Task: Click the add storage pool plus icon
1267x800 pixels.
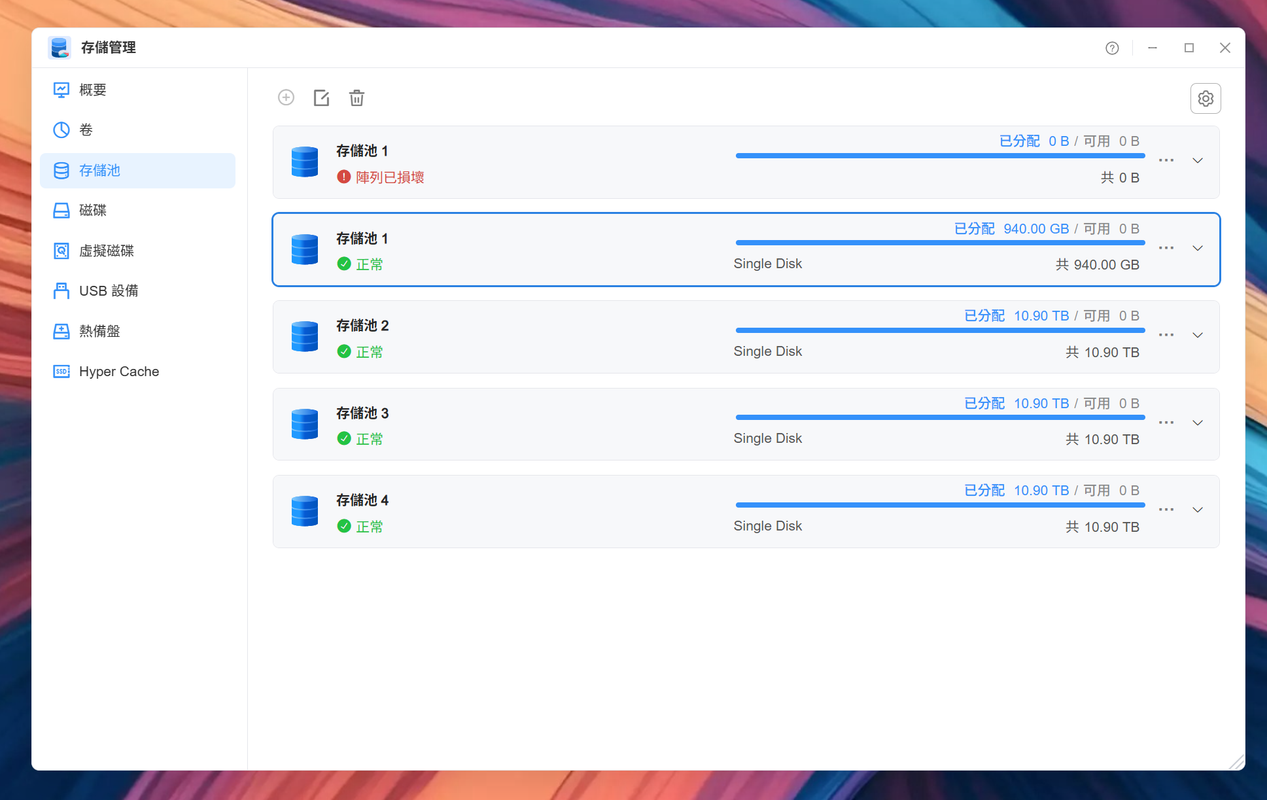Action: pos(286,97)
